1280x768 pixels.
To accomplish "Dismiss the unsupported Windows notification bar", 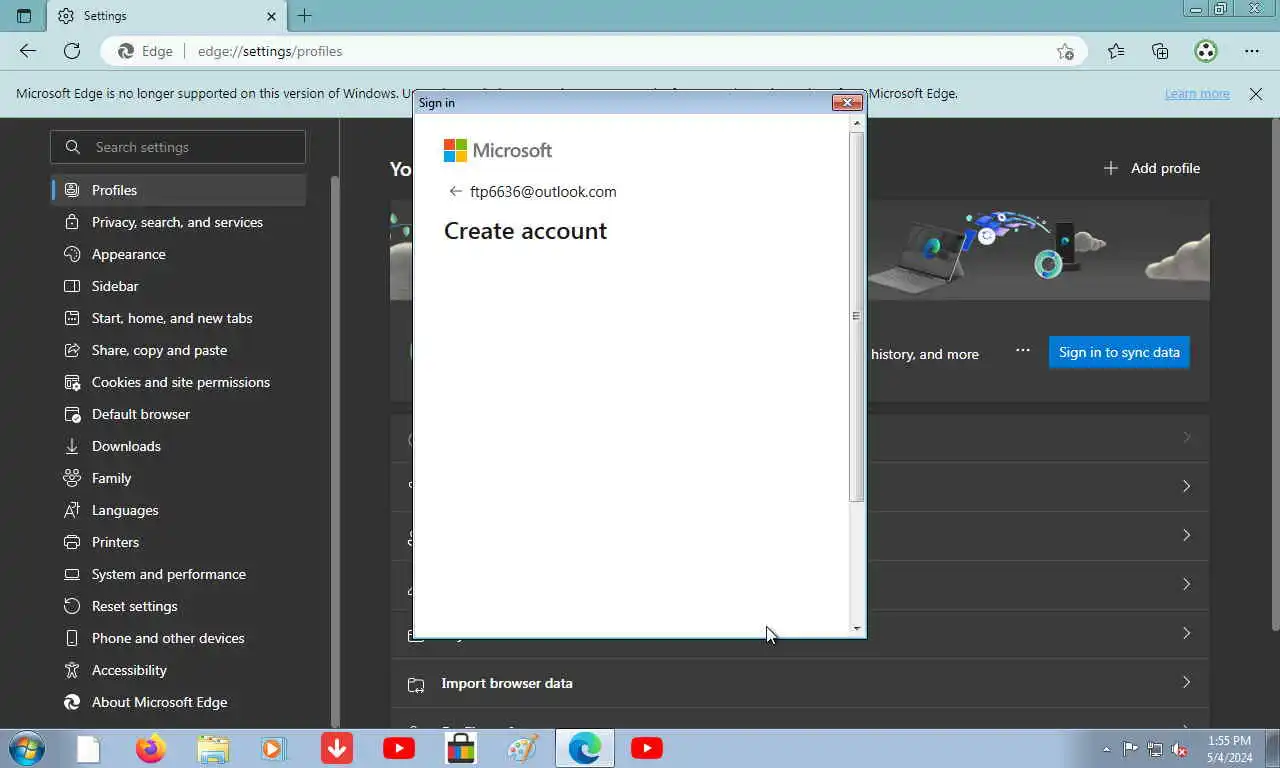I will (1256, 94).
